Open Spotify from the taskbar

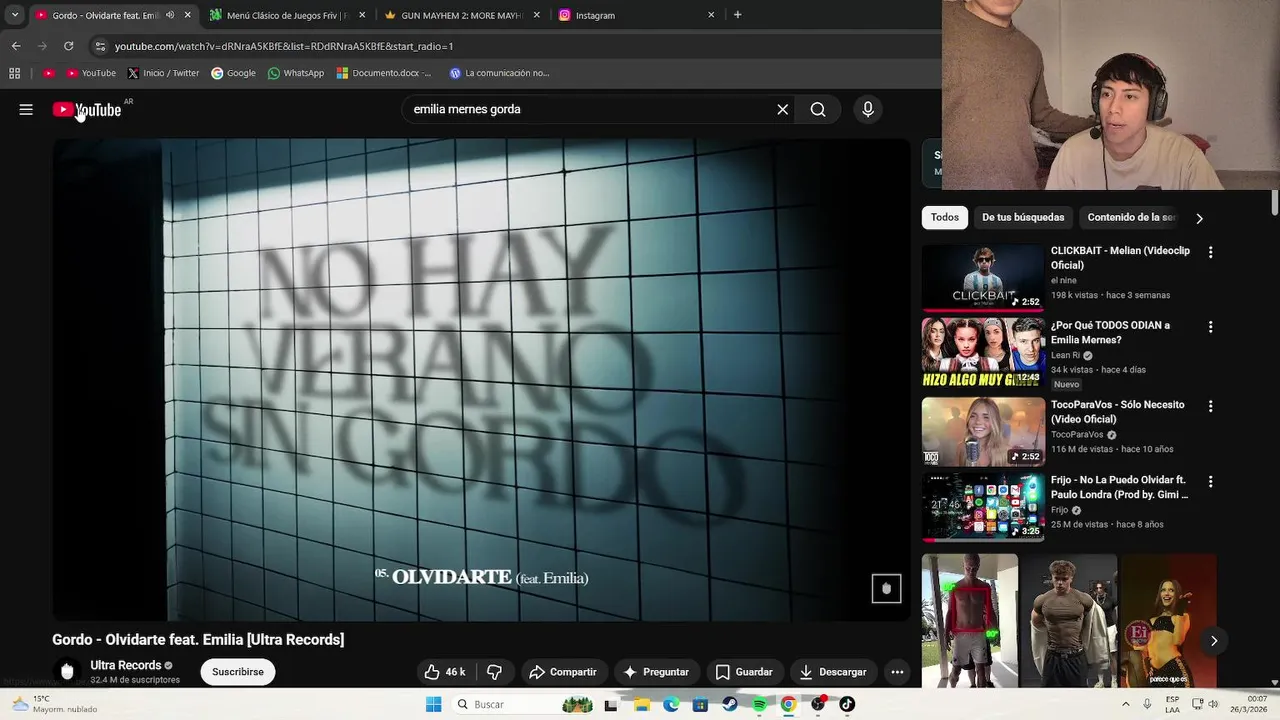pos(759,705)
